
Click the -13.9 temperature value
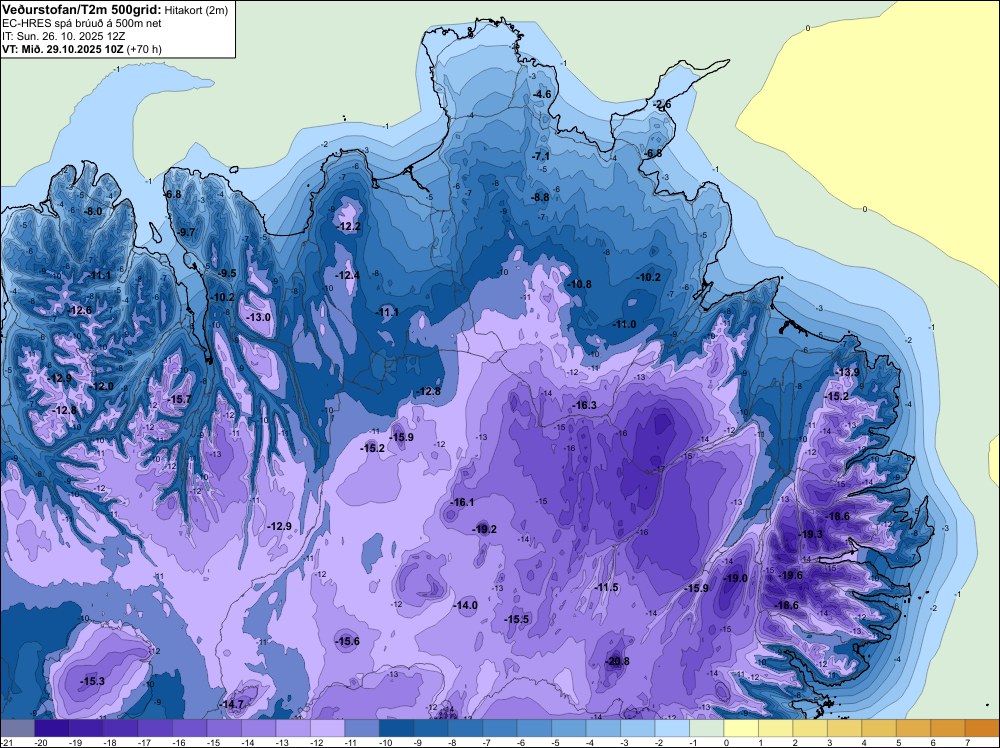point(848,372)
